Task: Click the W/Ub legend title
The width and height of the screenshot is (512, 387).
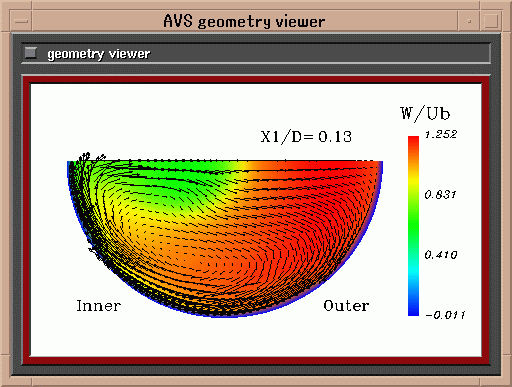Action: [425, 113]
